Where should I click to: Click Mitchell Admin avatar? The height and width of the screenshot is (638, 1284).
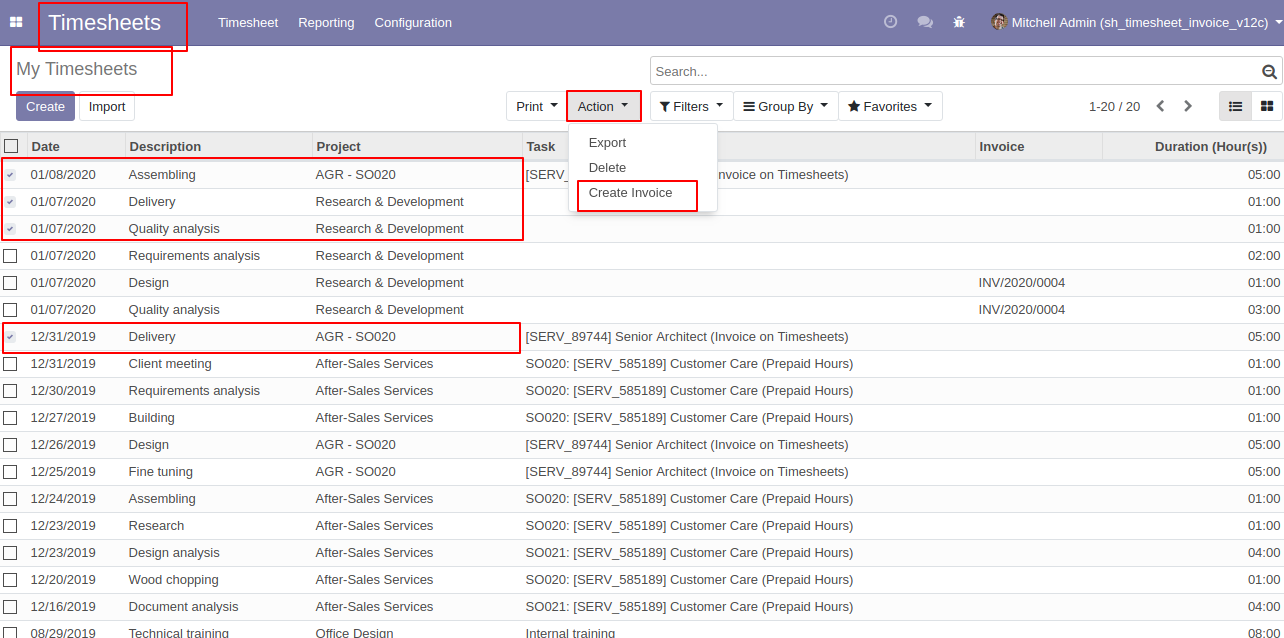click(999, 22)
